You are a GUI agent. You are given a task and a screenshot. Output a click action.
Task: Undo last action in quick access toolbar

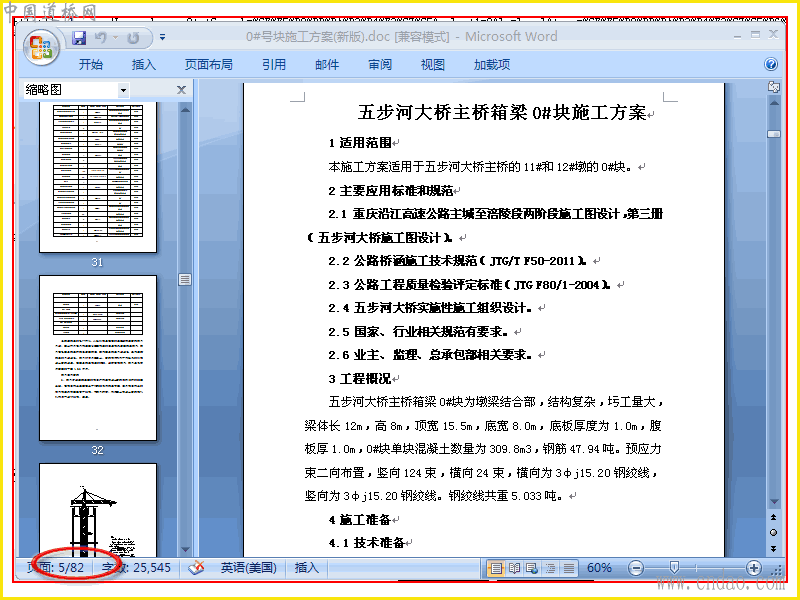click(101, 38)
